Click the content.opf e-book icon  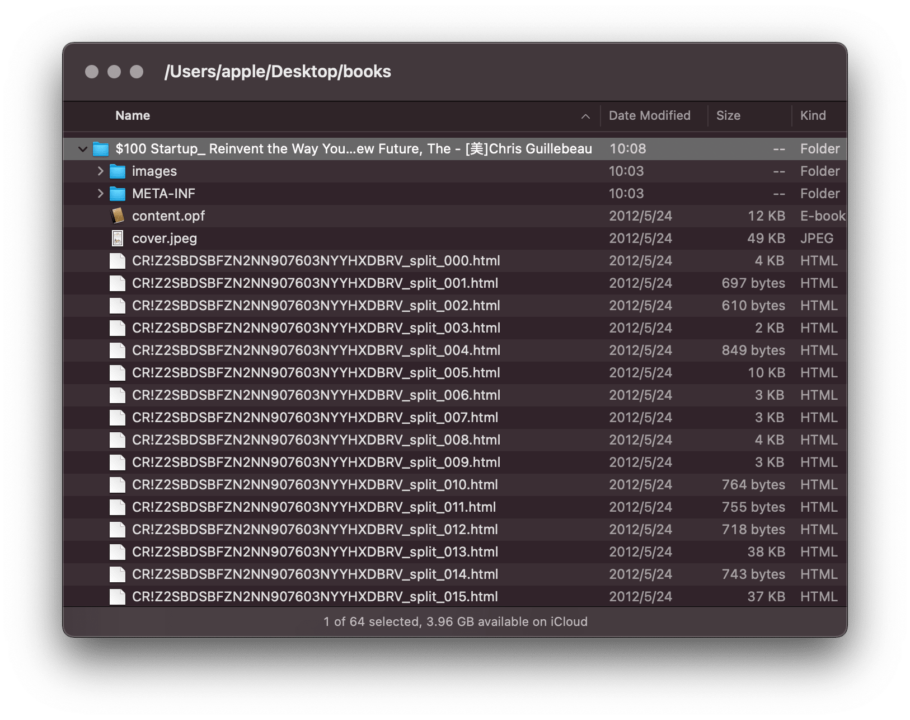click(118, 216)
